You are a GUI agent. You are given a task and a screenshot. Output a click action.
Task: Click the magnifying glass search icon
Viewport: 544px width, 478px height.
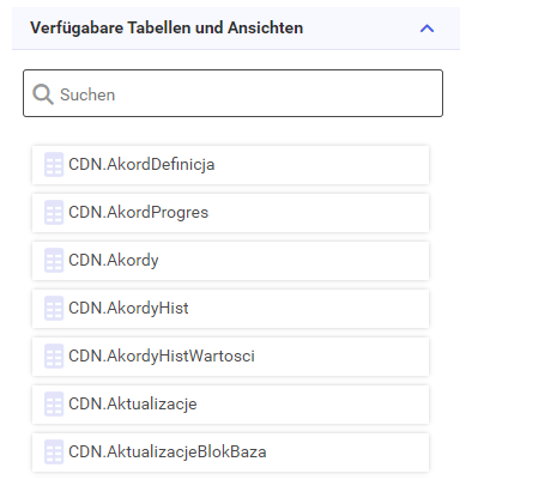pos(43,94)
